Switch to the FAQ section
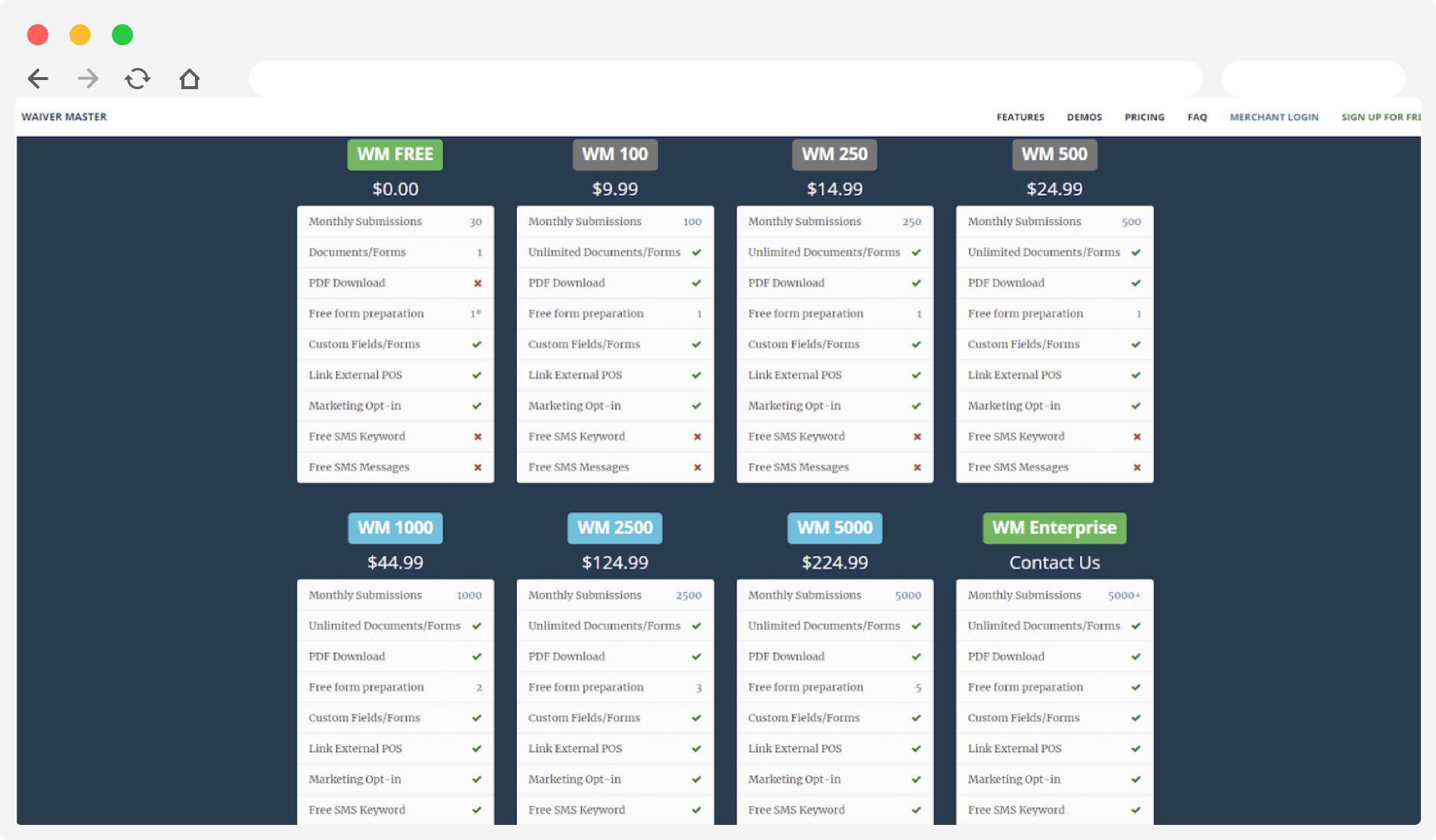 (x=1197, y=117)
